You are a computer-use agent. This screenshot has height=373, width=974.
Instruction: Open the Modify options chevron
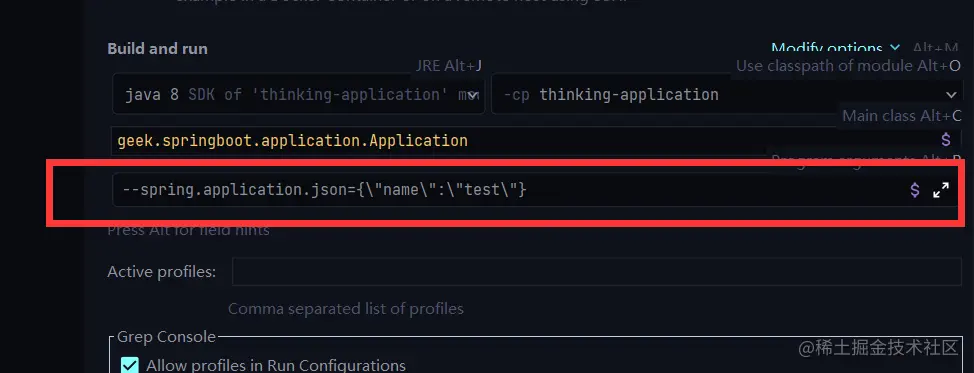point(894,48)
